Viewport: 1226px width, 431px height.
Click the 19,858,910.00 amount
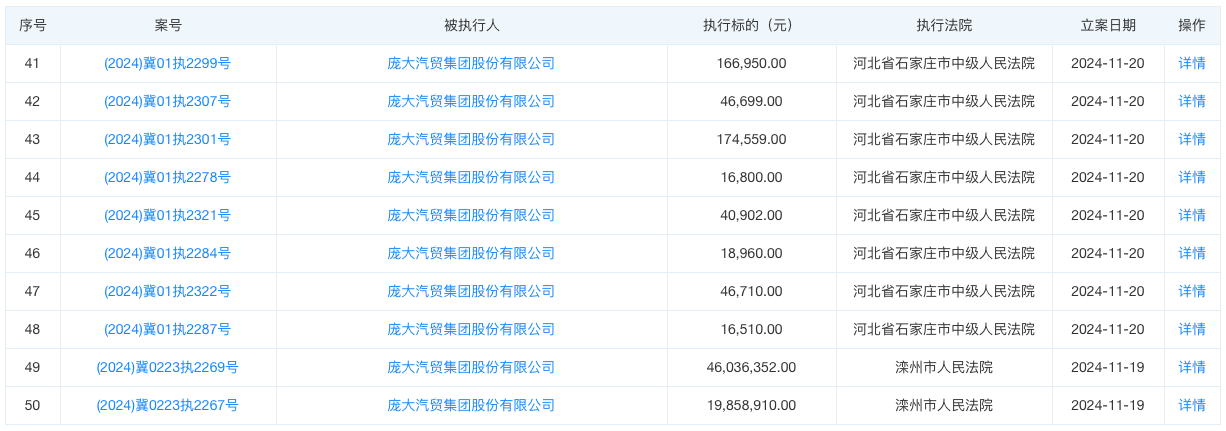[751, 405]
